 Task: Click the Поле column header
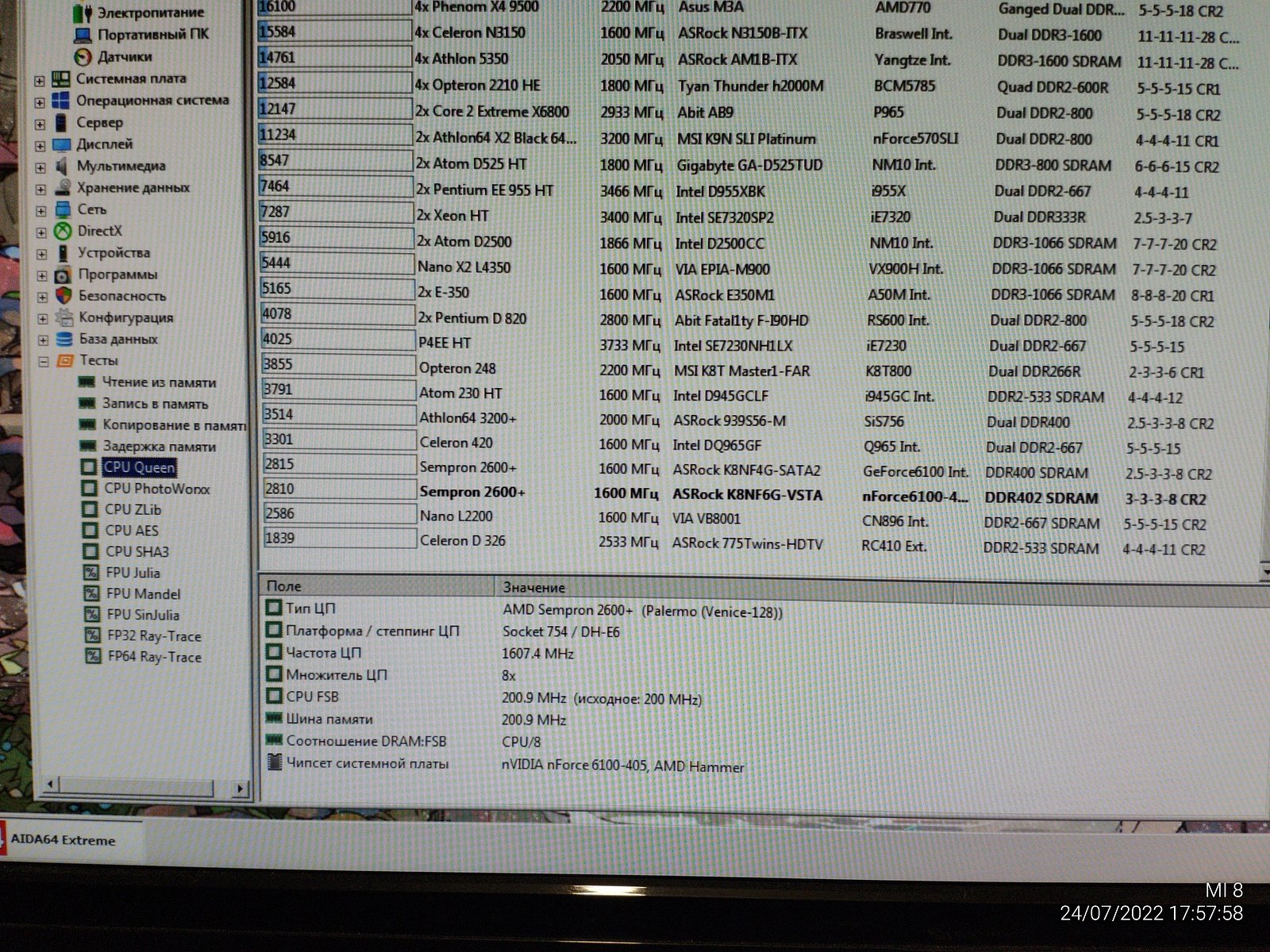pyautogui.click(x=377, y=586)
